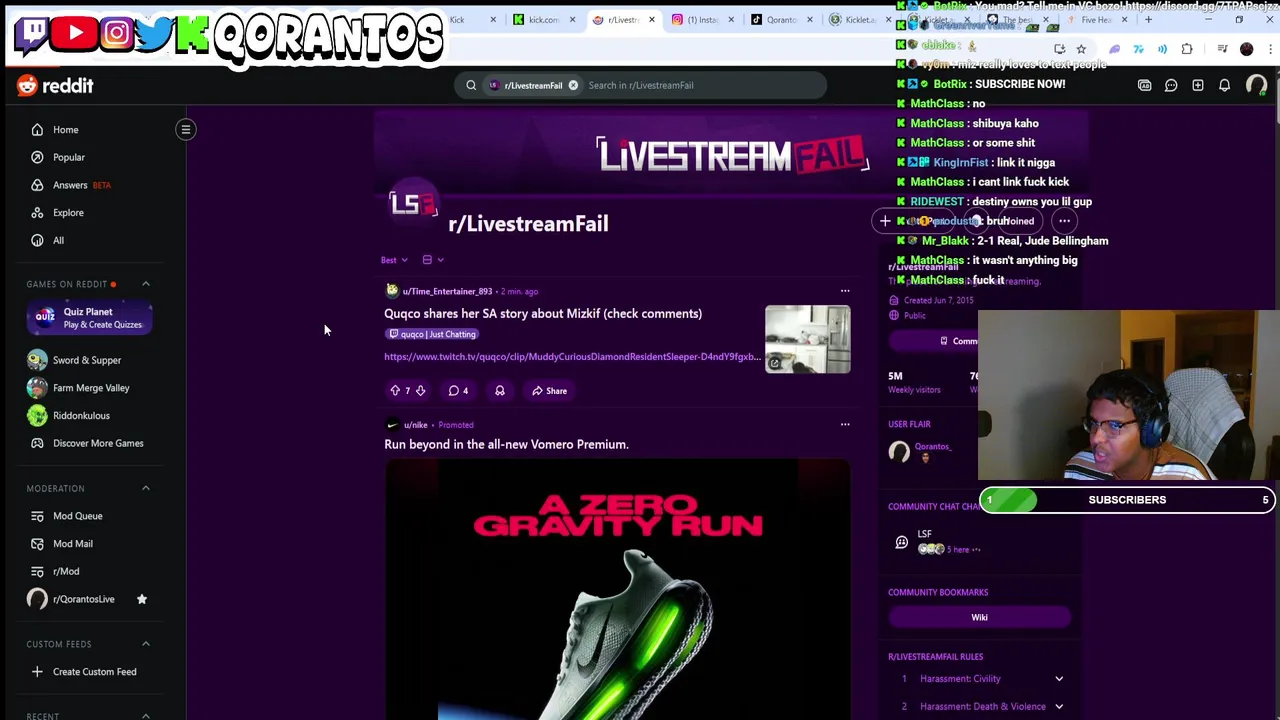Open Reddit Answers icon
This screenshot has height=720, width=1280.
(x=37, y=185)
